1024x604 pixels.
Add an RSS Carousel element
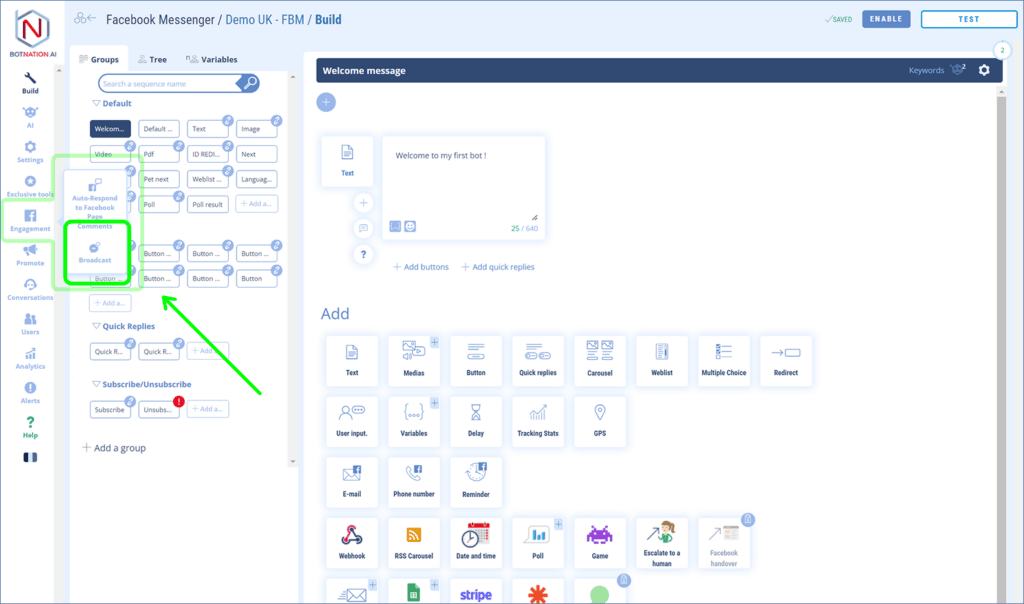414,542
